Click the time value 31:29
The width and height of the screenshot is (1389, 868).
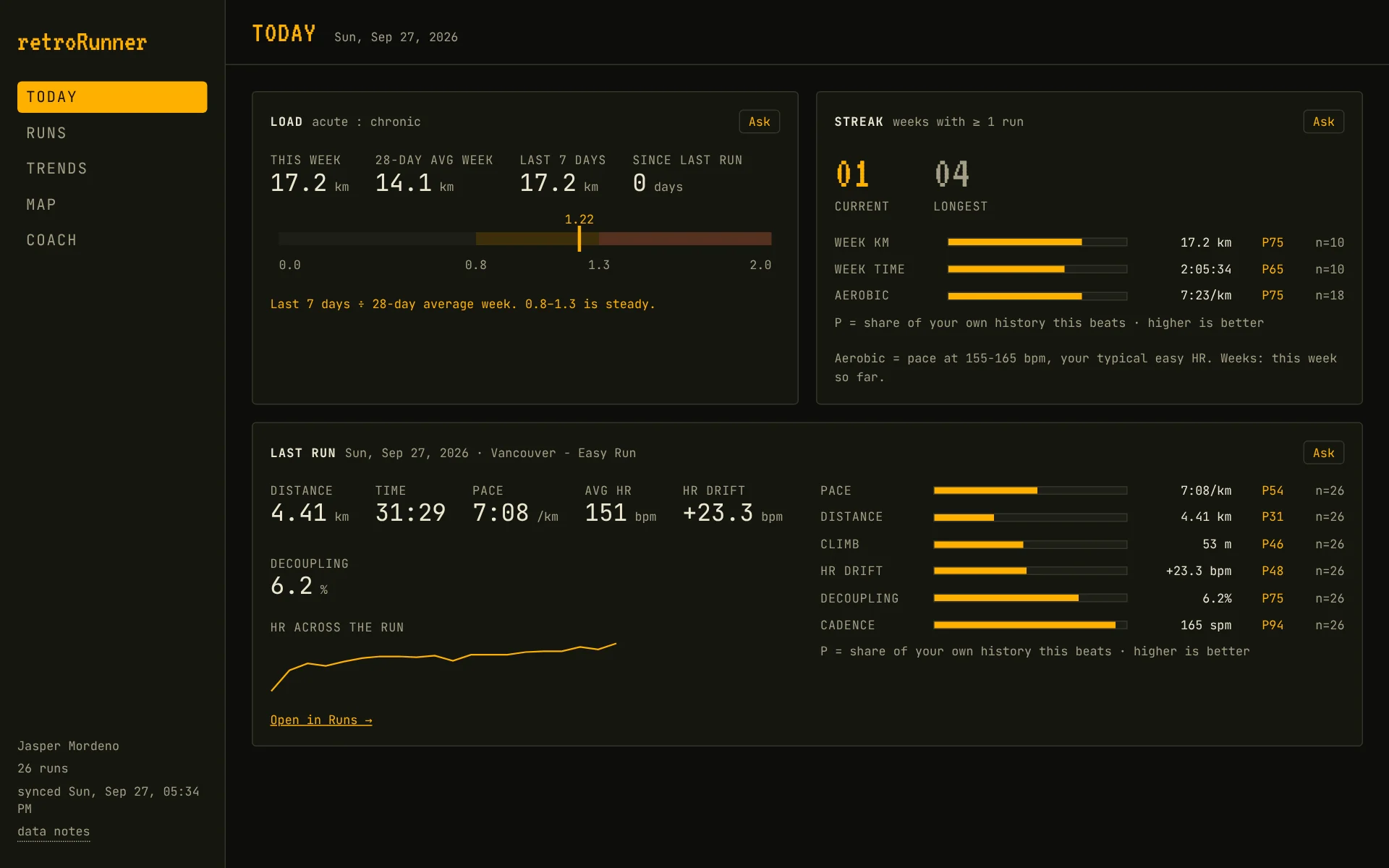[x=410, y=513]
